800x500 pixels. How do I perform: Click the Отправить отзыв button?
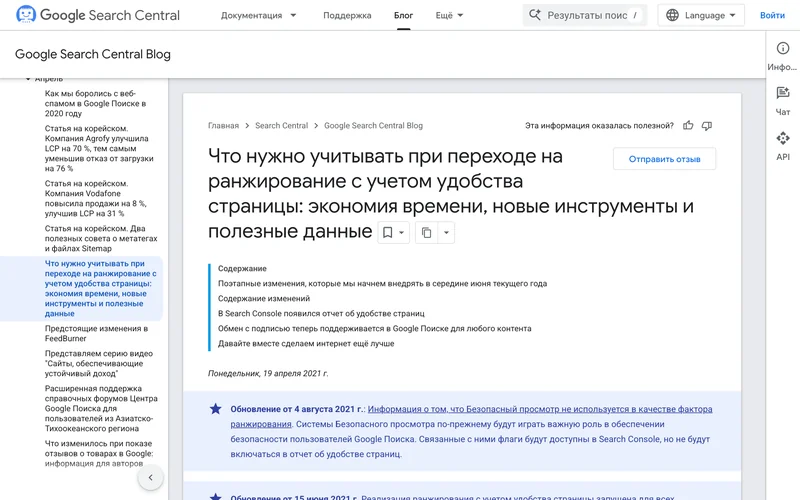664,159
